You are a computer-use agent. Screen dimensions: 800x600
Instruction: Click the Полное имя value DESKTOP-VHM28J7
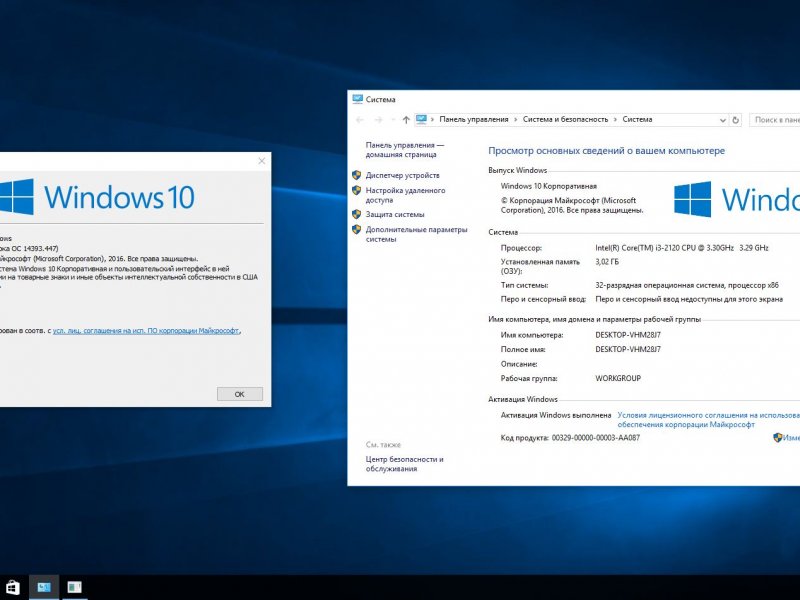point(628,349)
